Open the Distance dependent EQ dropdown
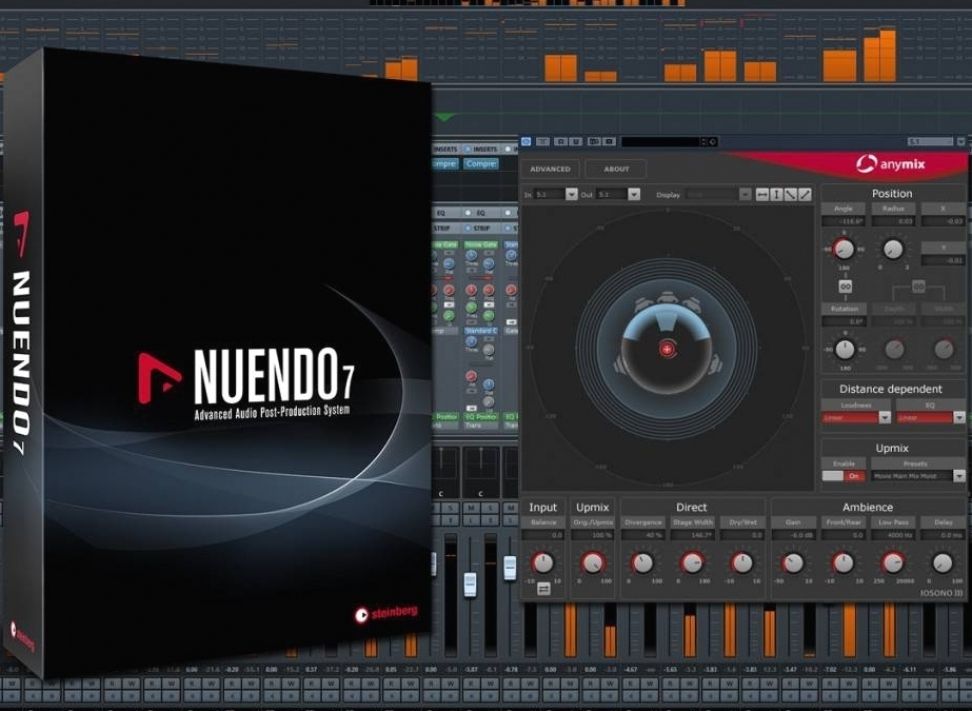 (x=930, y=418)
